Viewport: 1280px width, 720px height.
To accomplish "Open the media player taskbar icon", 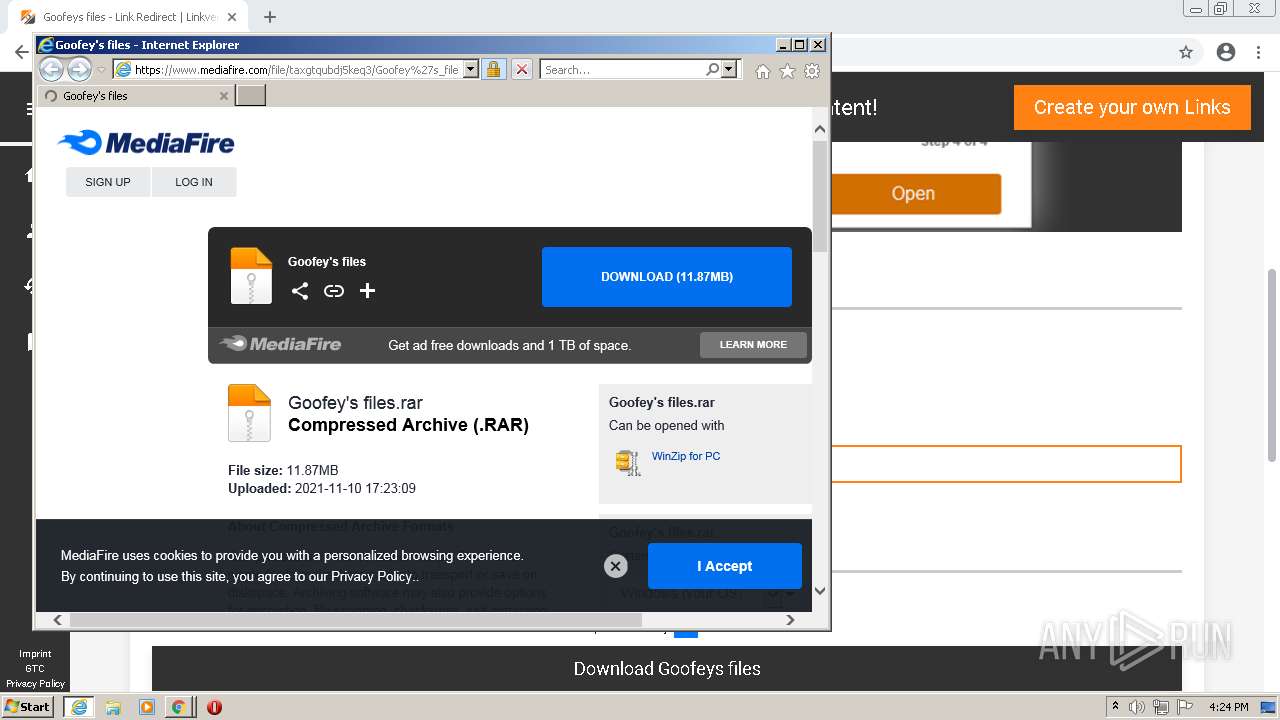I will pyautogui.click(x=146, y=707).
